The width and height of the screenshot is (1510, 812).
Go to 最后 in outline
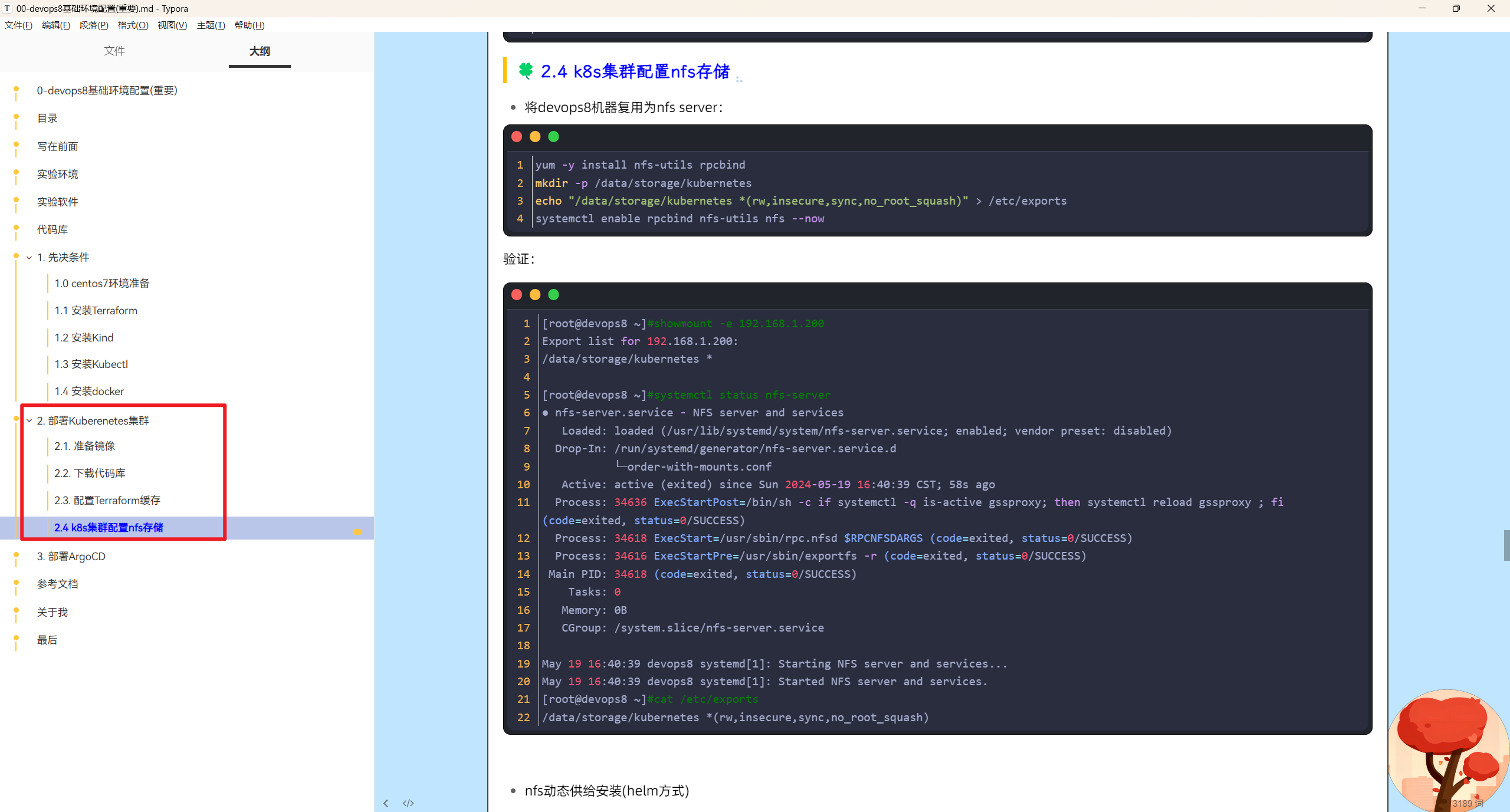click(x=47, y=640)
